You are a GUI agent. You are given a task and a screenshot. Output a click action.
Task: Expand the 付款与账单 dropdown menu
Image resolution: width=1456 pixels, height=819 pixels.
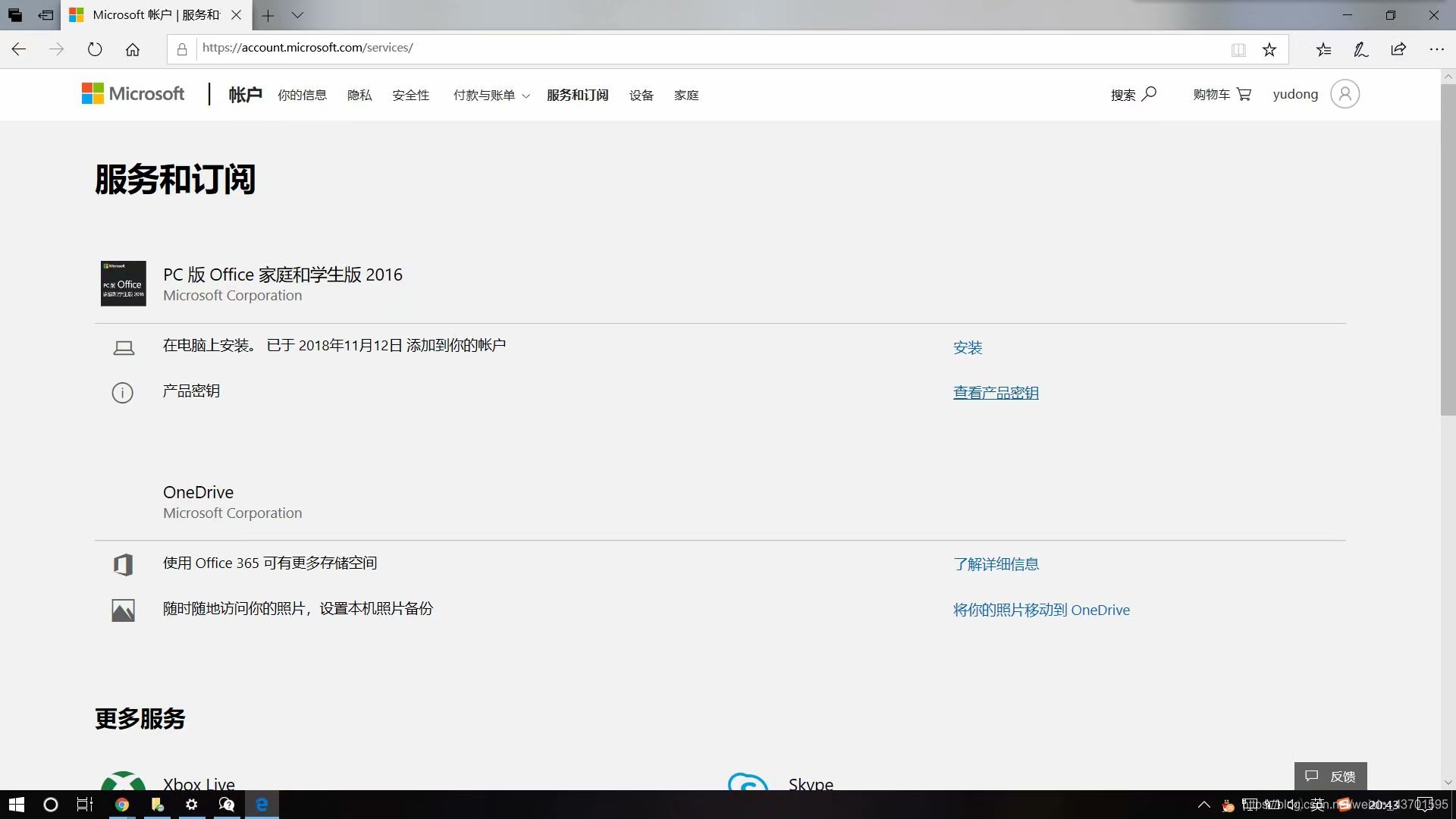pyautogui.click(x=491, y=95)
